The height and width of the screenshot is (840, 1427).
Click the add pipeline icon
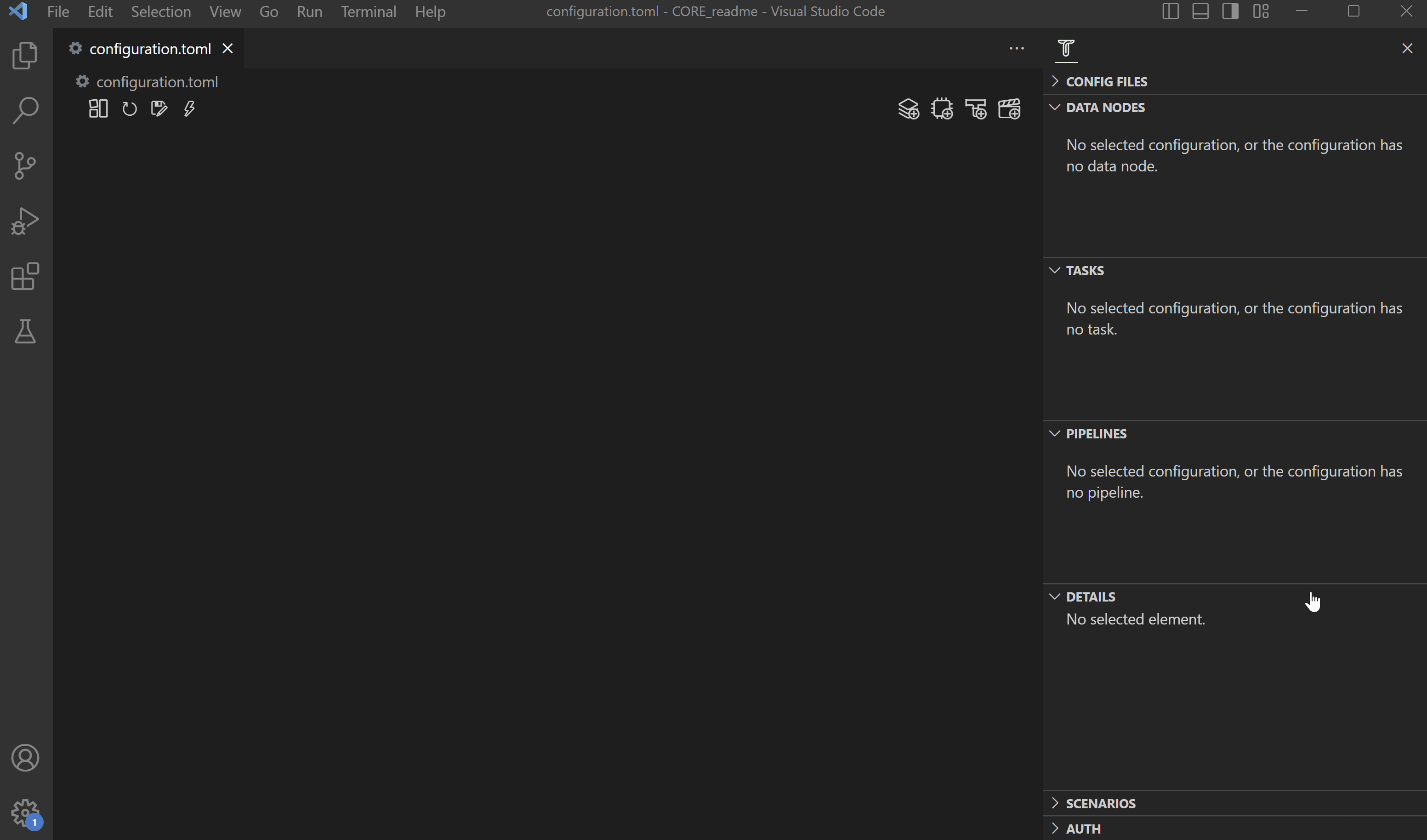[976, 109]
